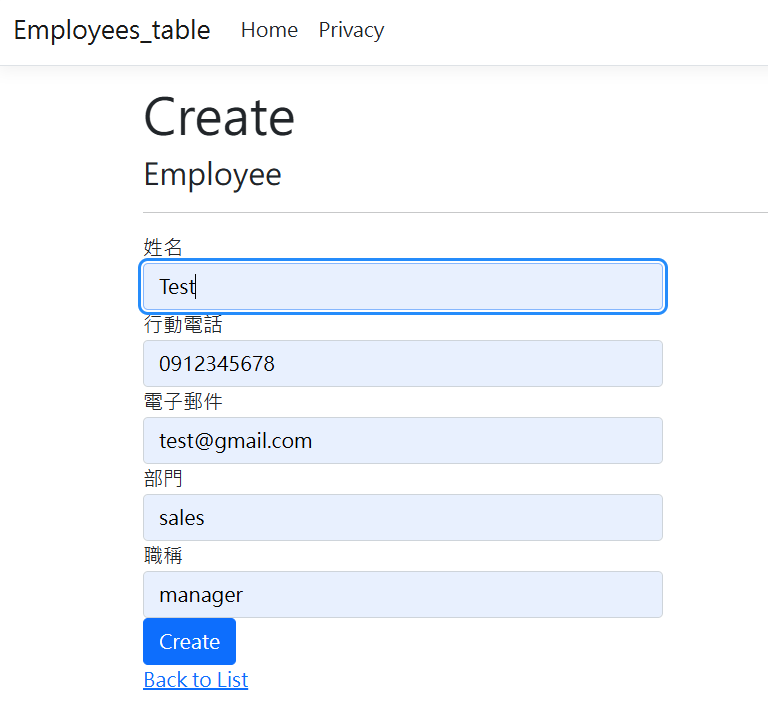The height and width of the screenshot is (727, 768).
Task: Focus the name field containing Test
Action: click(x=402, y=287)
